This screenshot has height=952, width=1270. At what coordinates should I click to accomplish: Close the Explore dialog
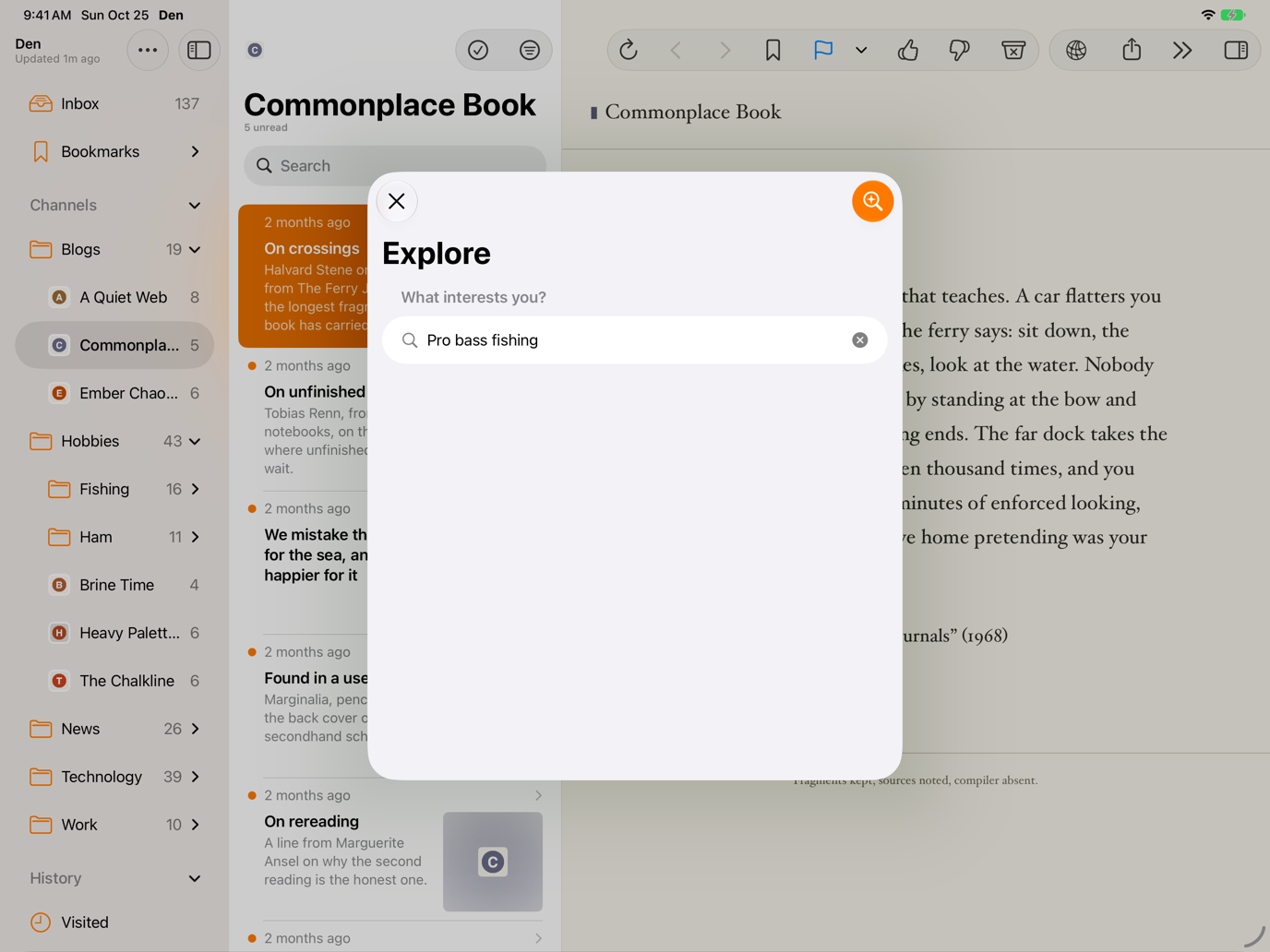[397, 201]
